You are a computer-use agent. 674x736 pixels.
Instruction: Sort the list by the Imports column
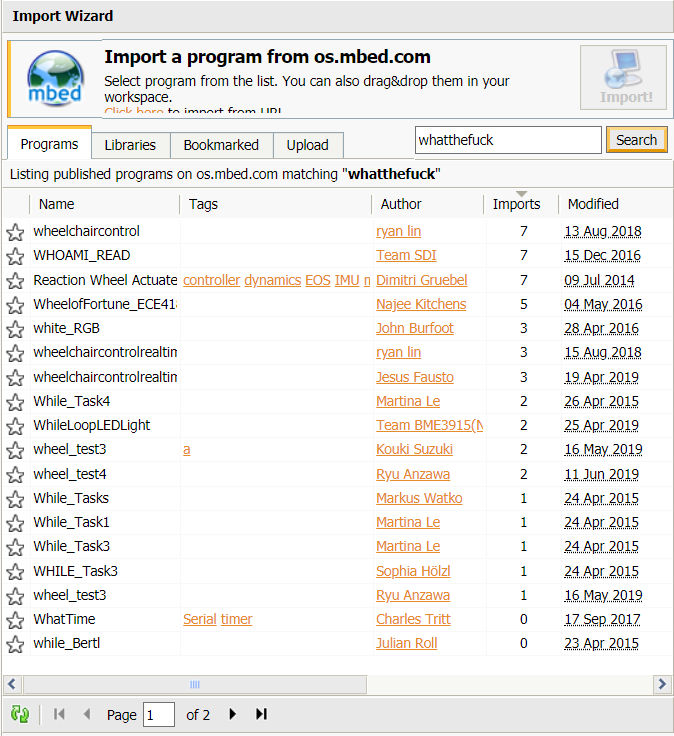tap(516, 204)
